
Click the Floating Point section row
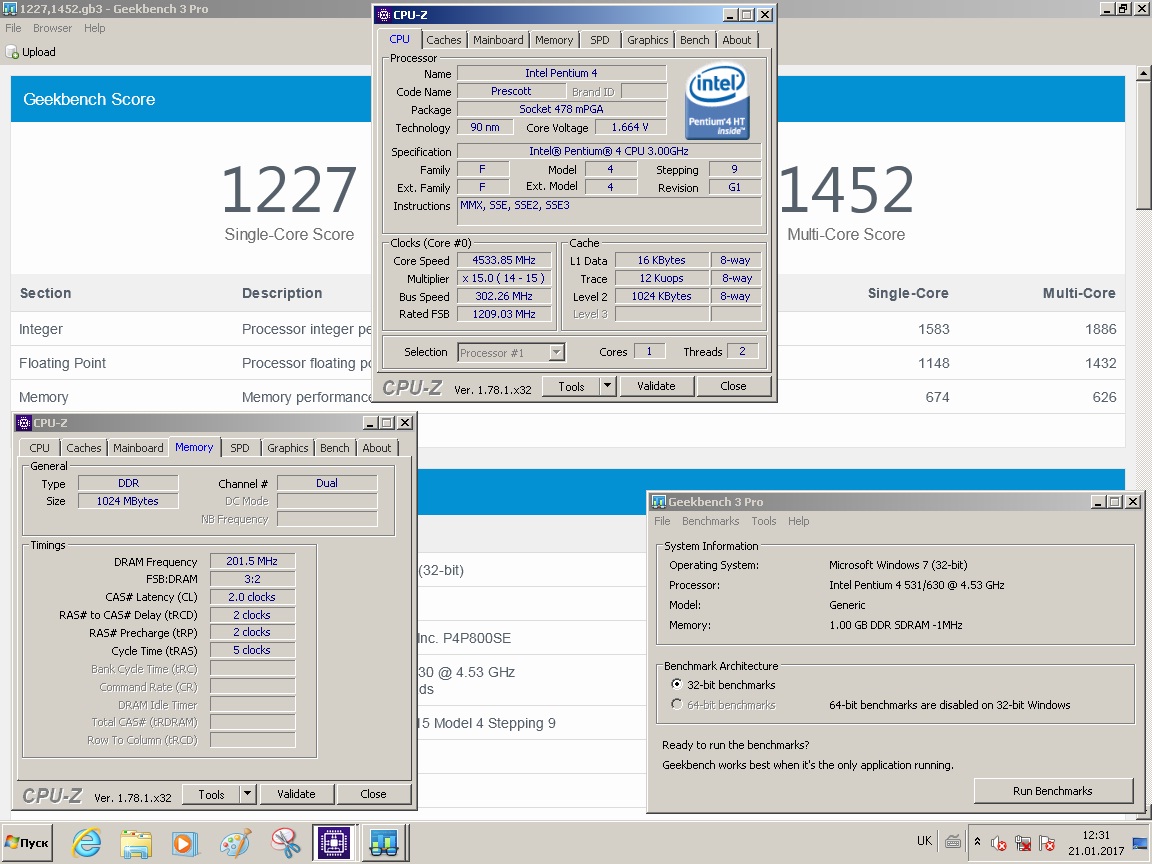pos(567,363)
